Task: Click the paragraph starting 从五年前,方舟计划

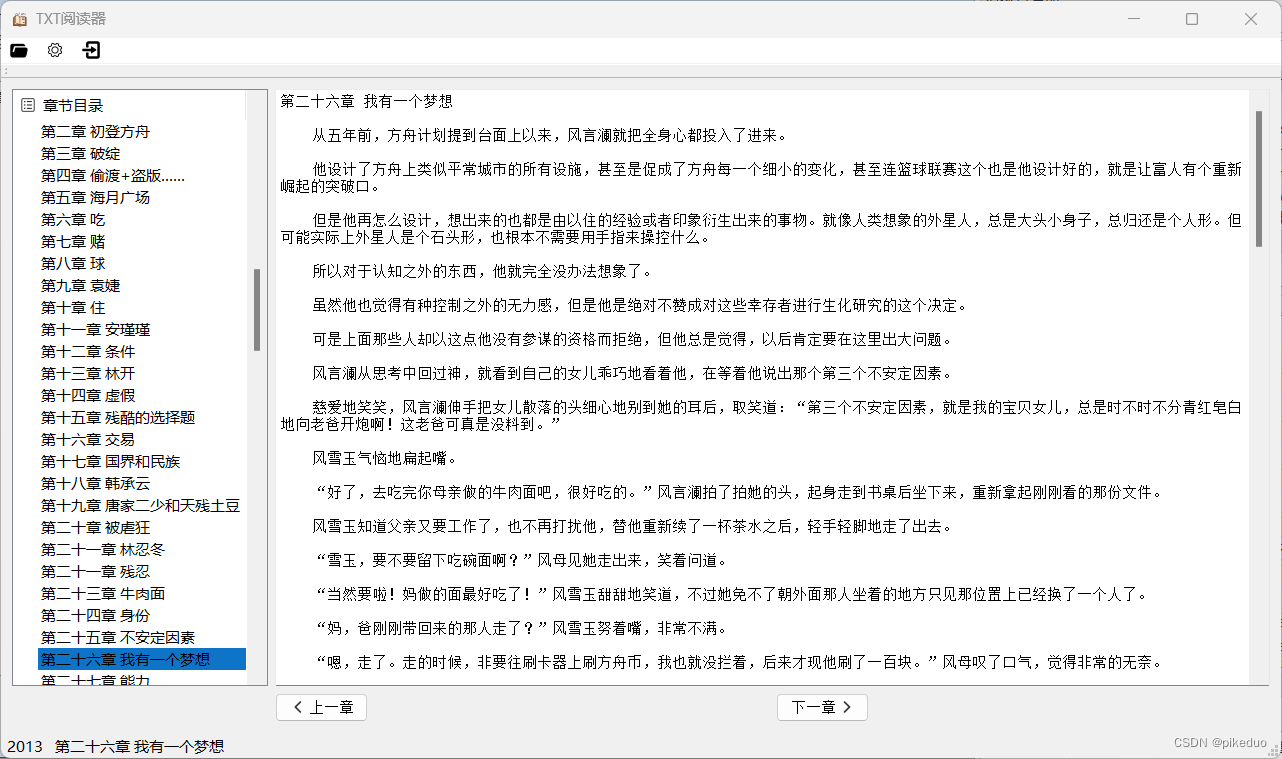Action: pyautogui.click(x=550, y=136)
